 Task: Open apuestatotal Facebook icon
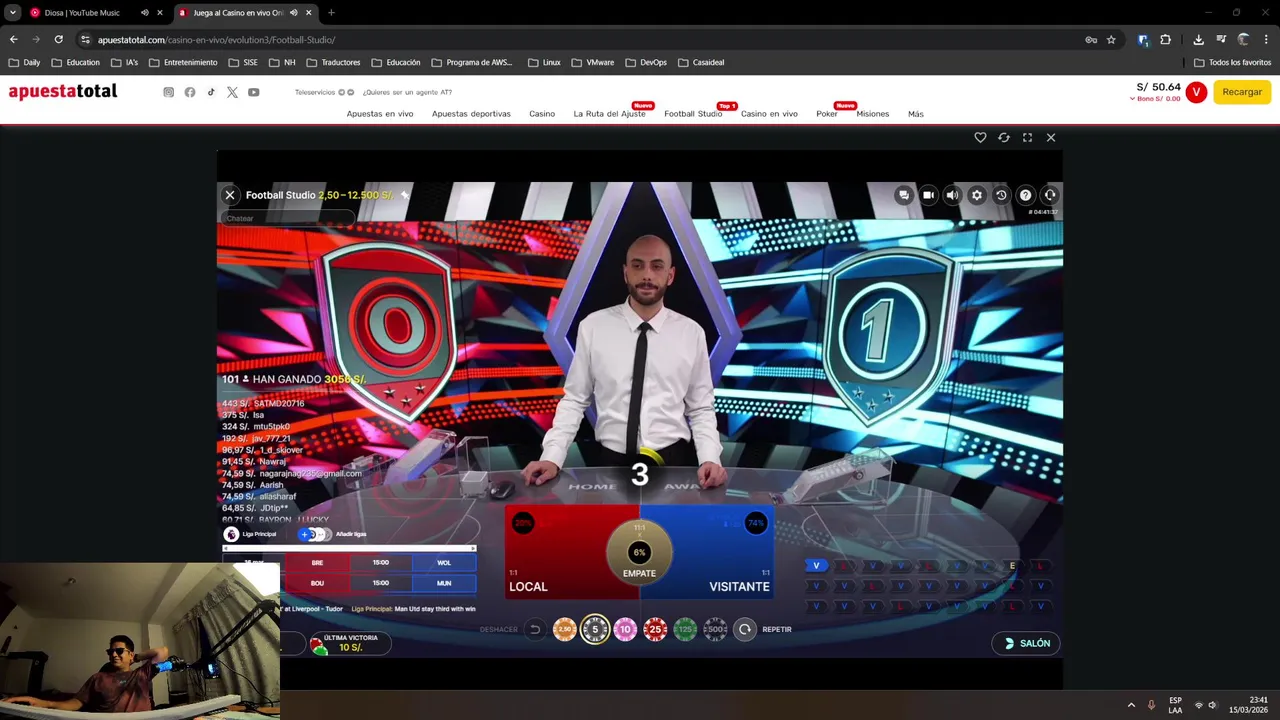pyautogui.click(x=190, y=92)
